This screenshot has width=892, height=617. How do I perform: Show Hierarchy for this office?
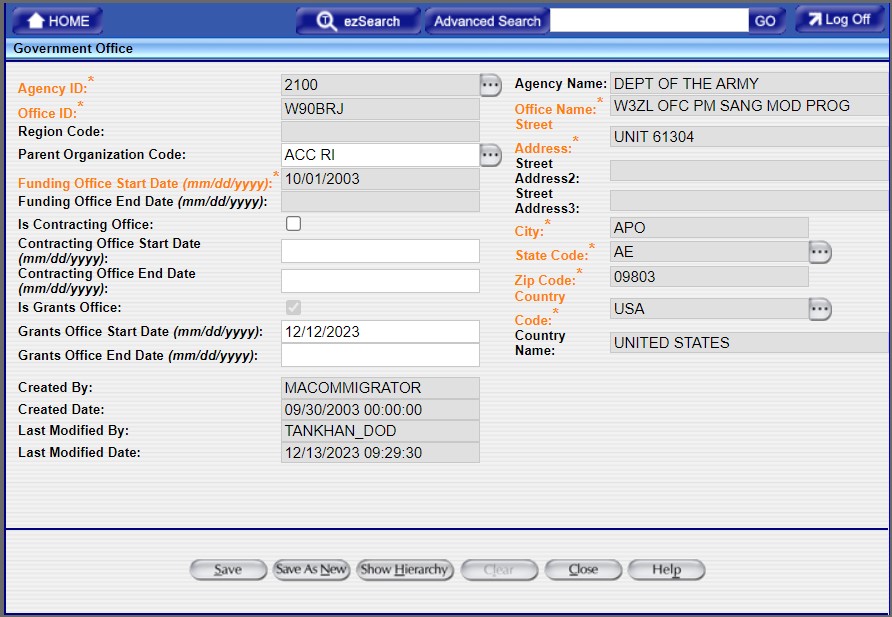pyautogui.click(x=404, y=570)
